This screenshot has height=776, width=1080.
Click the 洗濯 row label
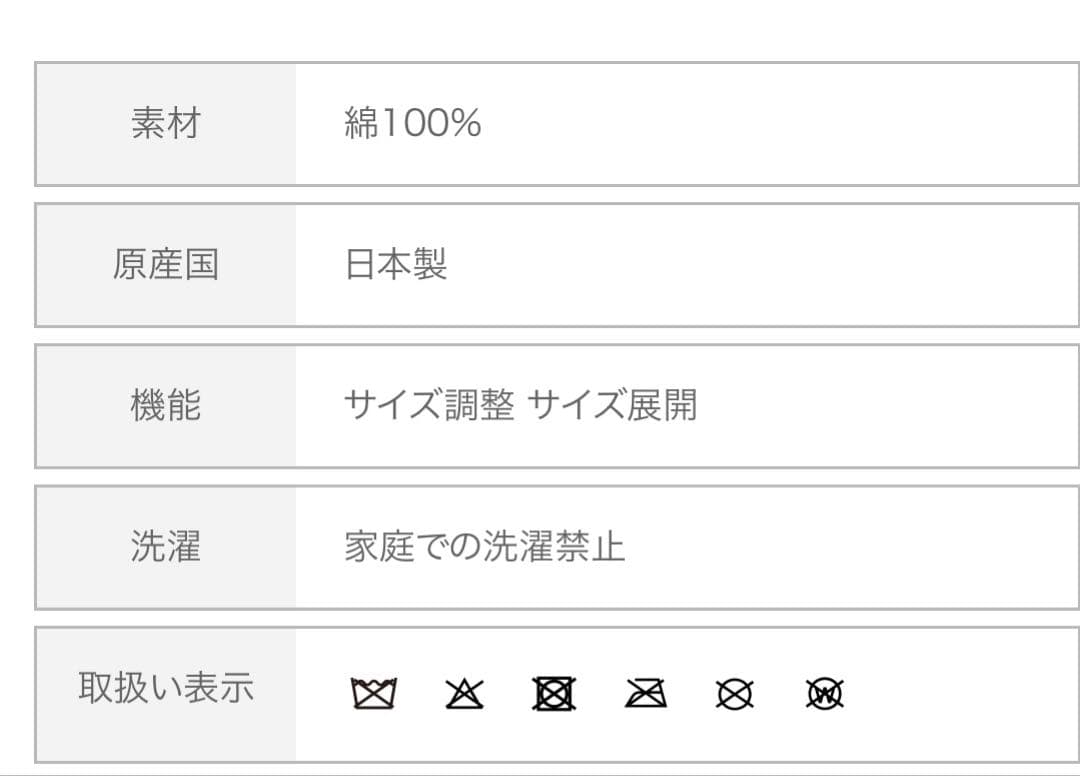(x=166, y=547)
